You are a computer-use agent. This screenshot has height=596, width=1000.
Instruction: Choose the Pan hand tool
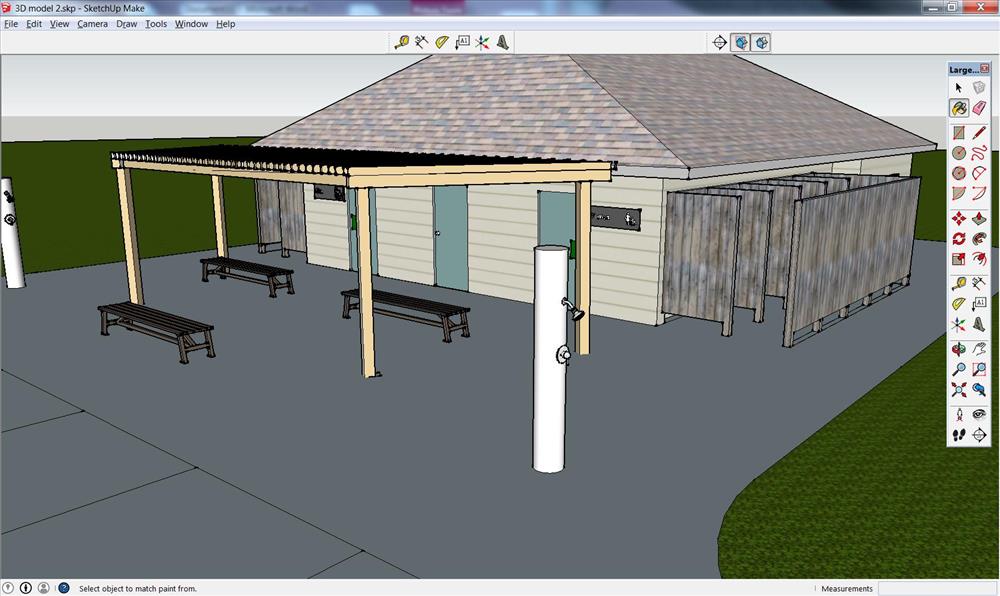(979, 349)
